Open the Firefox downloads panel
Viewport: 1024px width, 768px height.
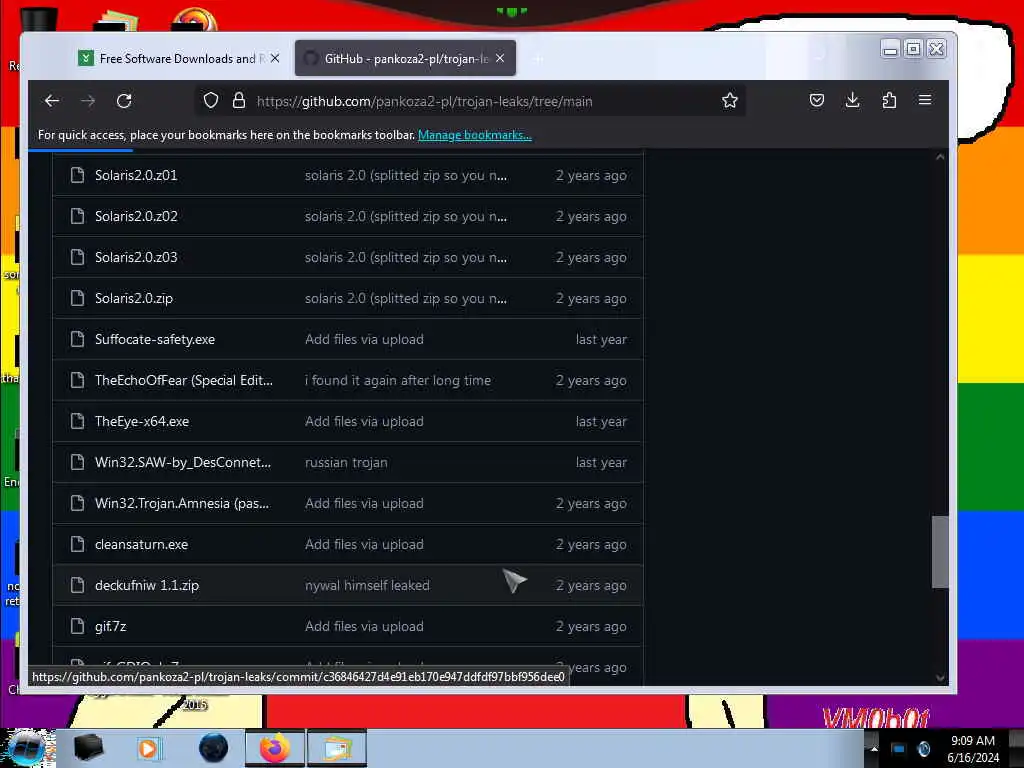pos(852,101)
